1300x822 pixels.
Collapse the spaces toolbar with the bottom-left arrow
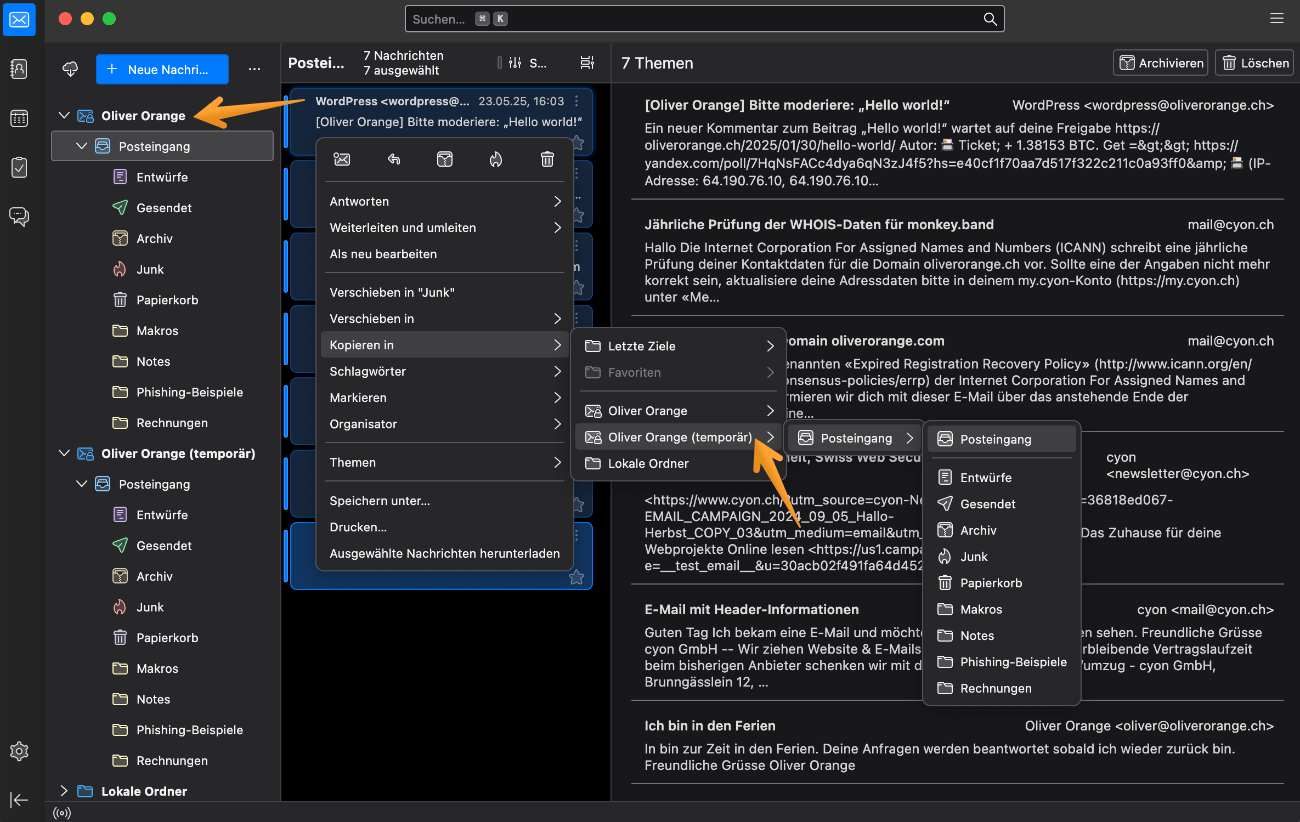point(19,799)
